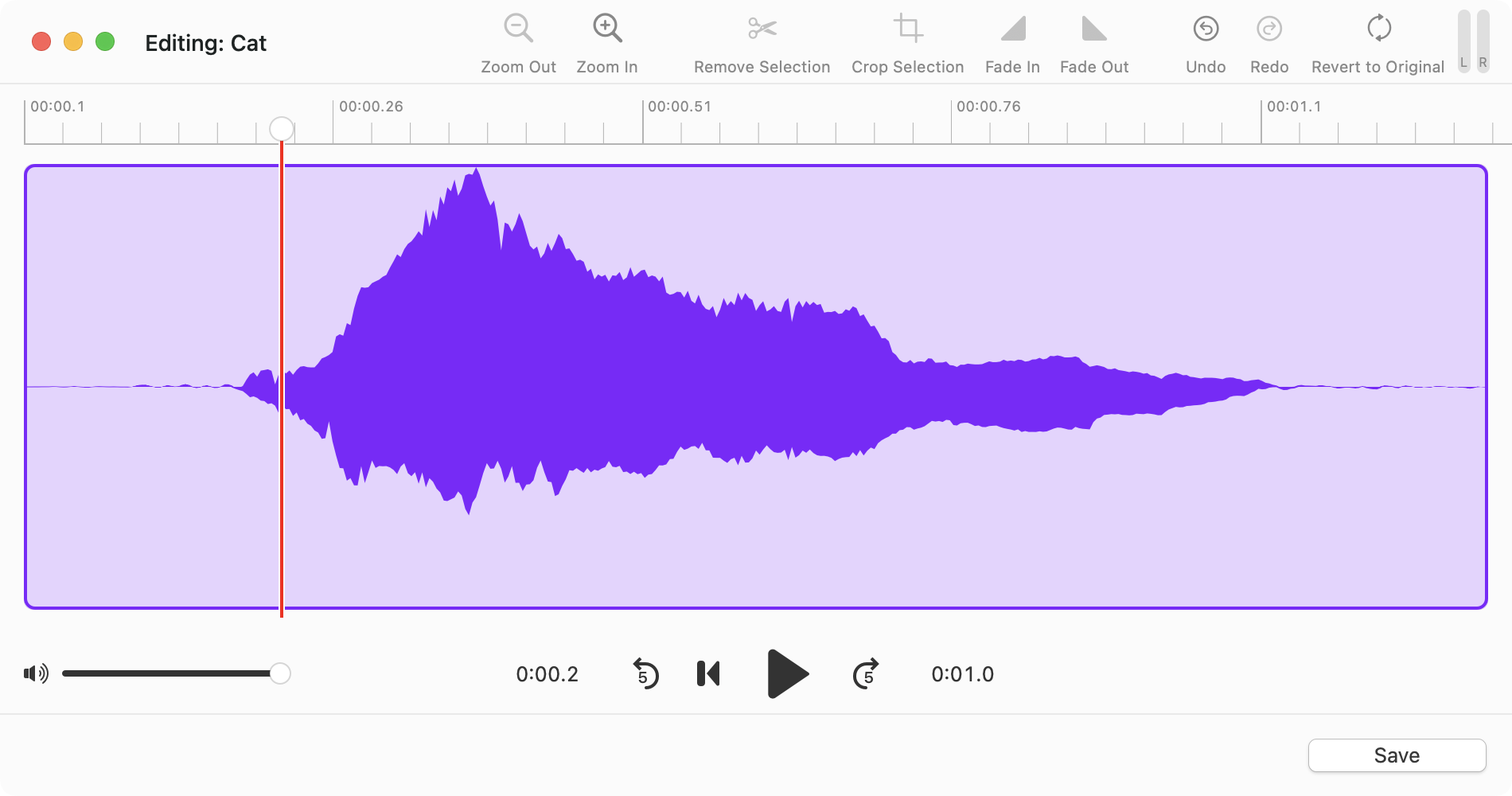Click the 00:00.26 mark on the ruler
Screen dimensions: 1512x796
click(371, 107)
